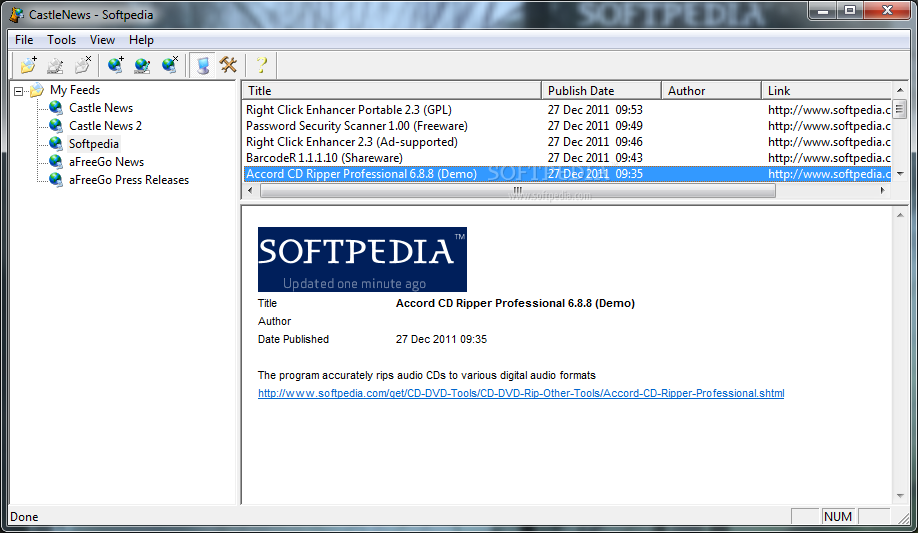Select the Castle News 2 feed
The image size is (918, 533).
(x=105, y=126)
